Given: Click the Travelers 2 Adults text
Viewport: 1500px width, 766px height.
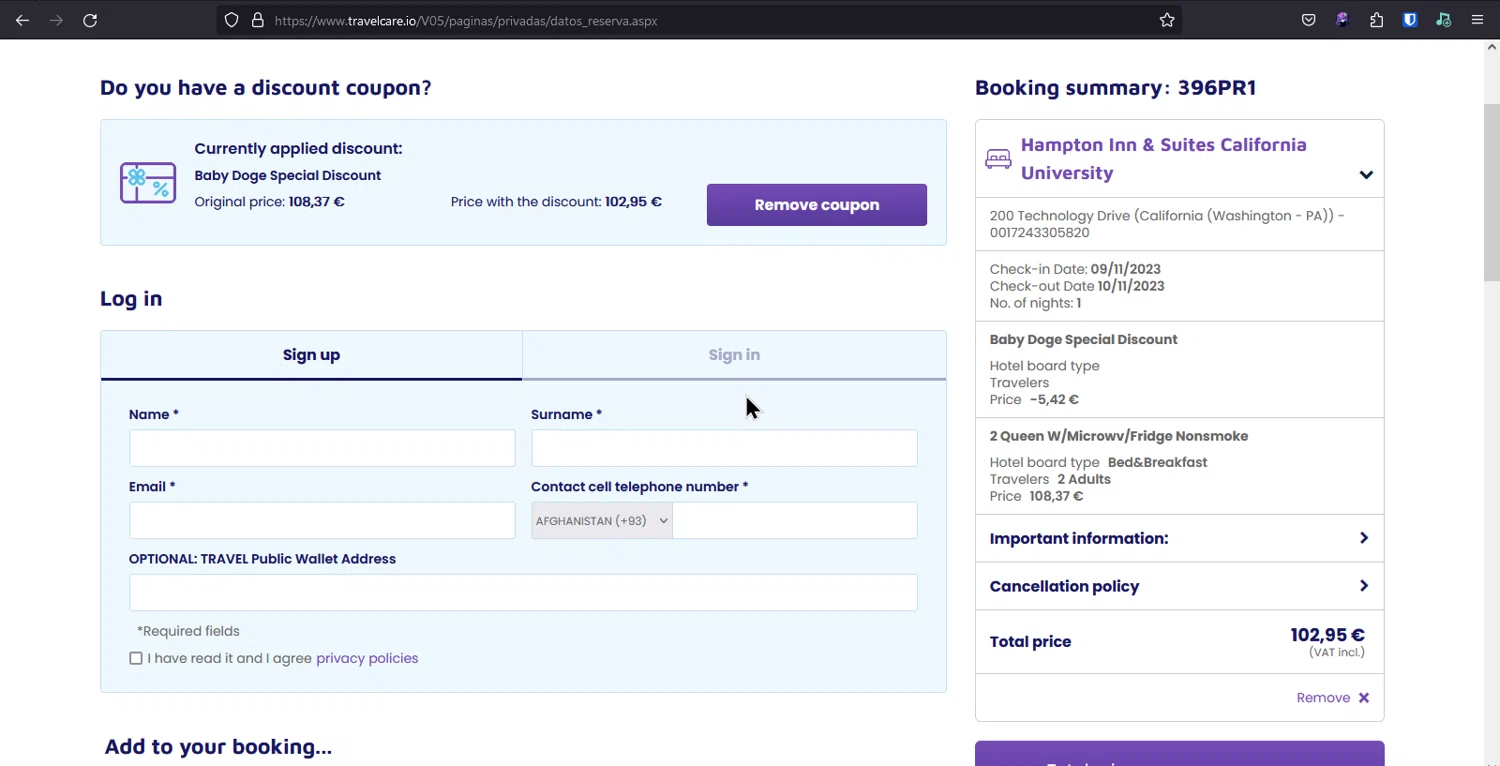Looking at the screenshot, I should pyautogui.click(x=1050, y=479).
